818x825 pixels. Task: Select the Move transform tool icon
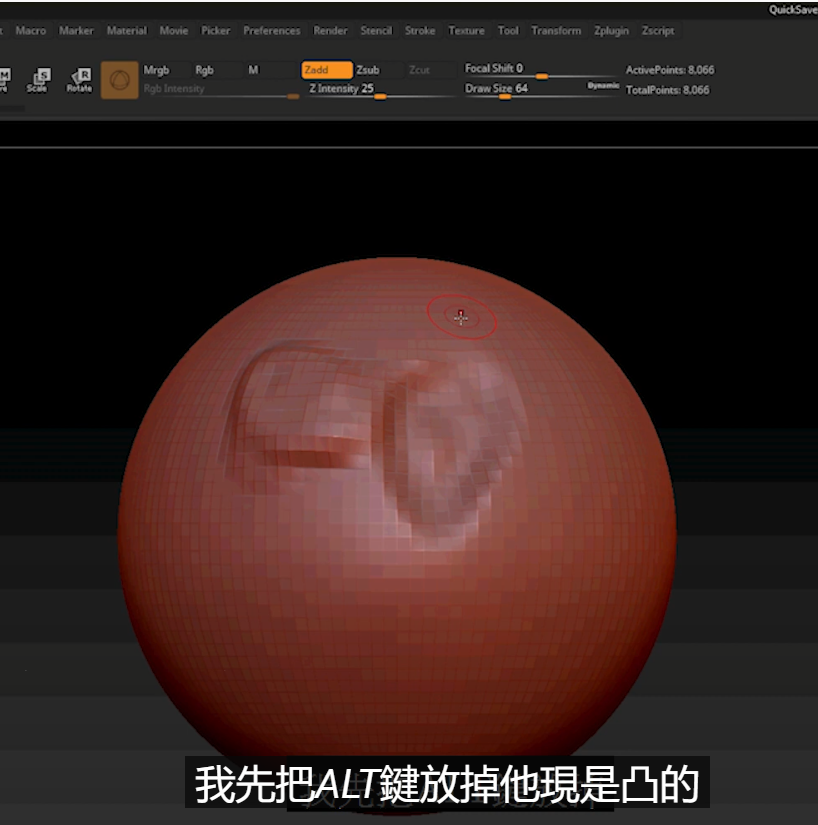click(x=5, y=80)
